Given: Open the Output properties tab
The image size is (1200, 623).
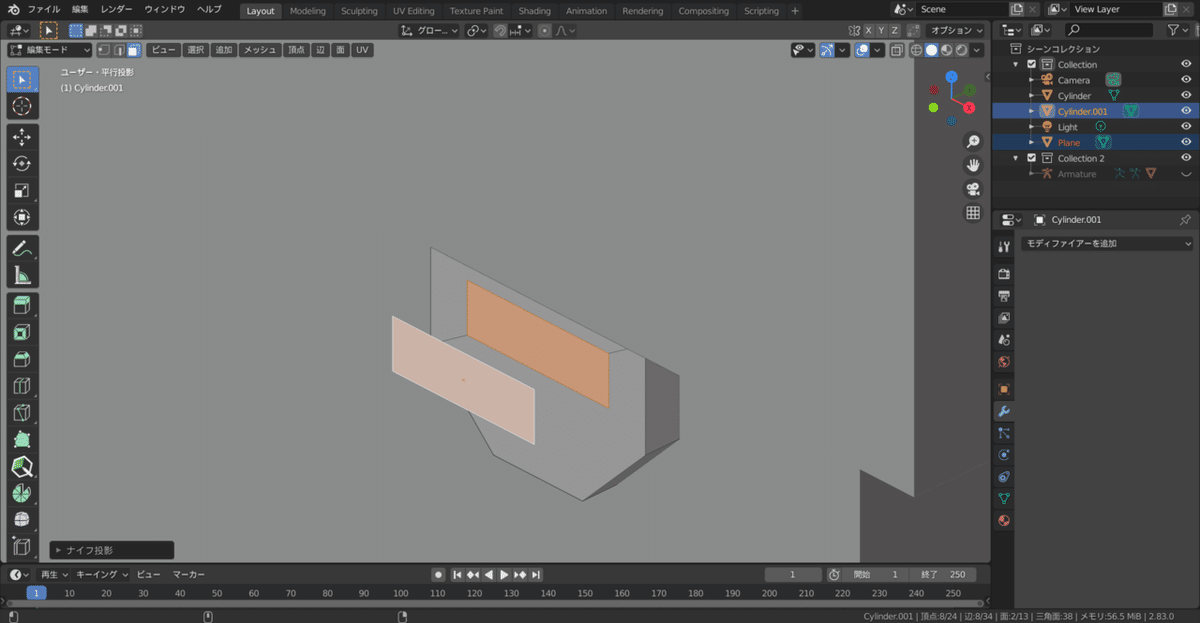Looking at the screenshot, I should tap(1004, 296).
